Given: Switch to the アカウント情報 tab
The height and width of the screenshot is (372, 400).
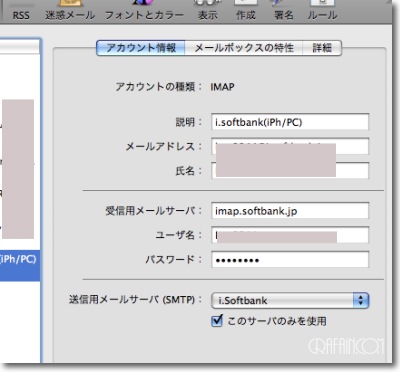Looking at the screenshot, I should pyautogui.click(x=141, y=48).
